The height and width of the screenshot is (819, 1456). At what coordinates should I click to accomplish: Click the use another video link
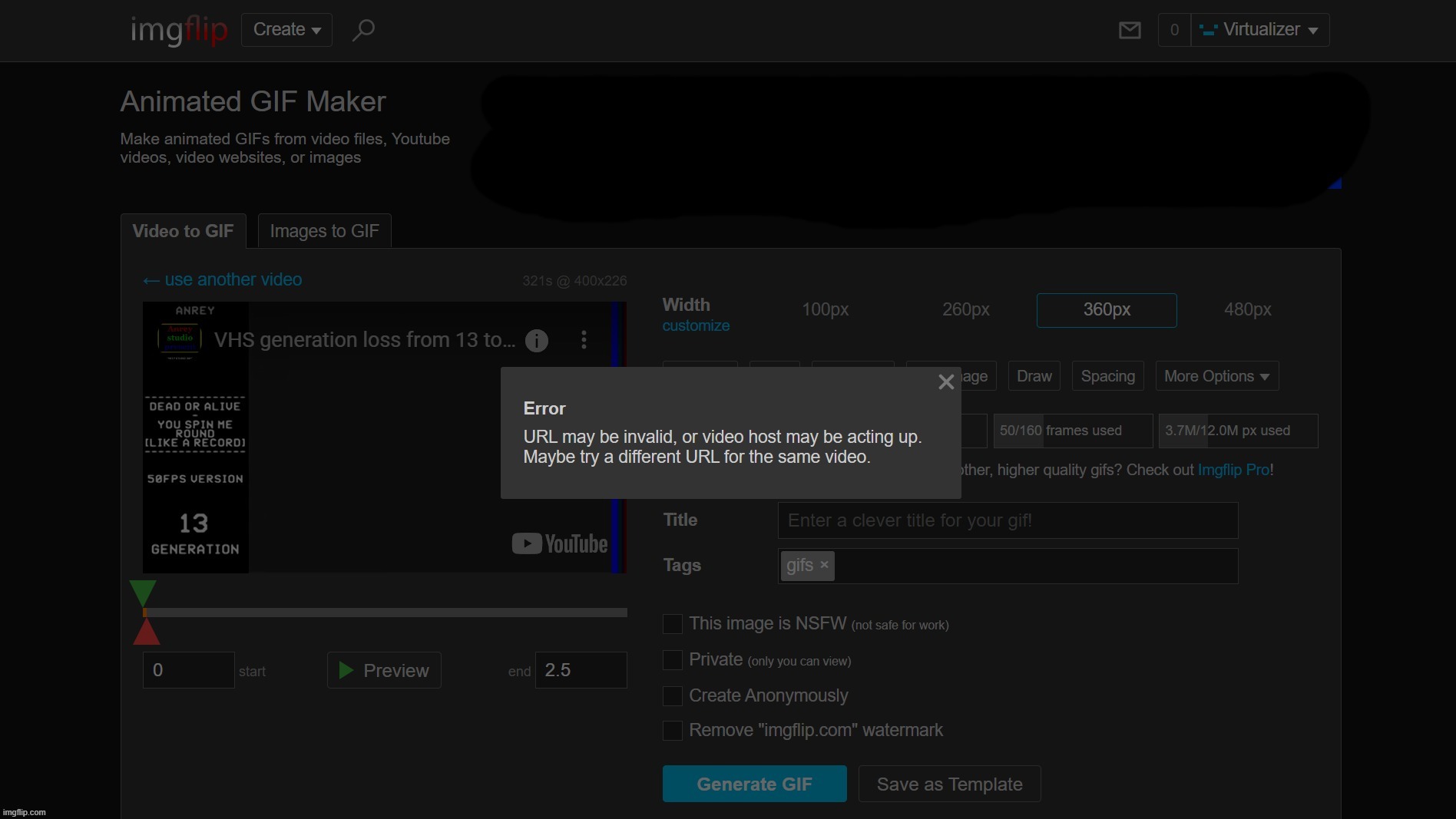[223, 279]
